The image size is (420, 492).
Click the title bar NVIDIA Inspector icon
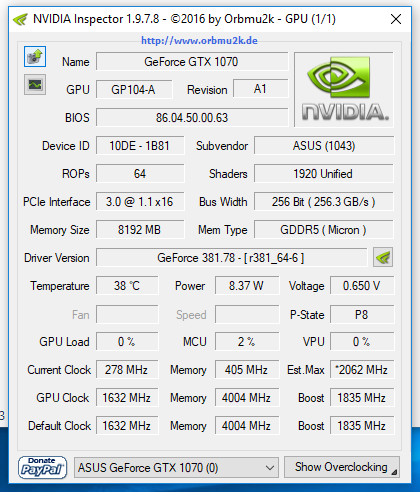[20, 19]
